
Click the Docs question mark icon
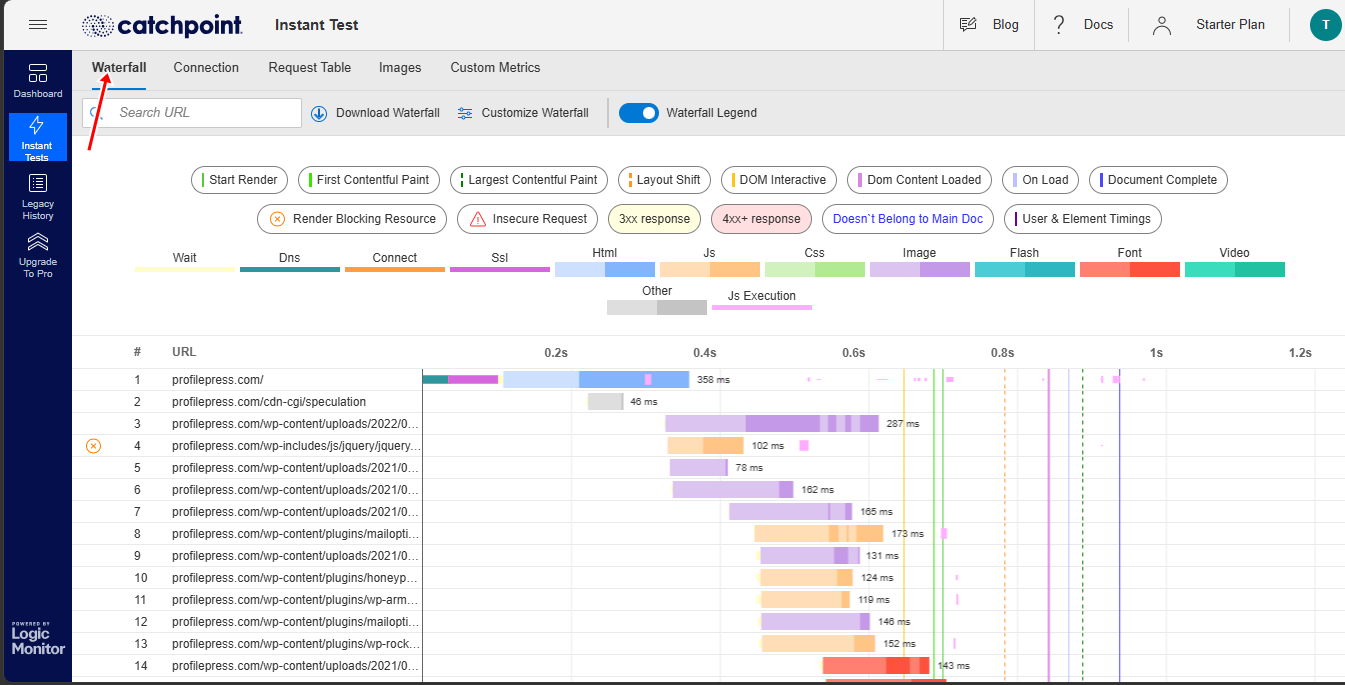click(x=1059, y=25)
